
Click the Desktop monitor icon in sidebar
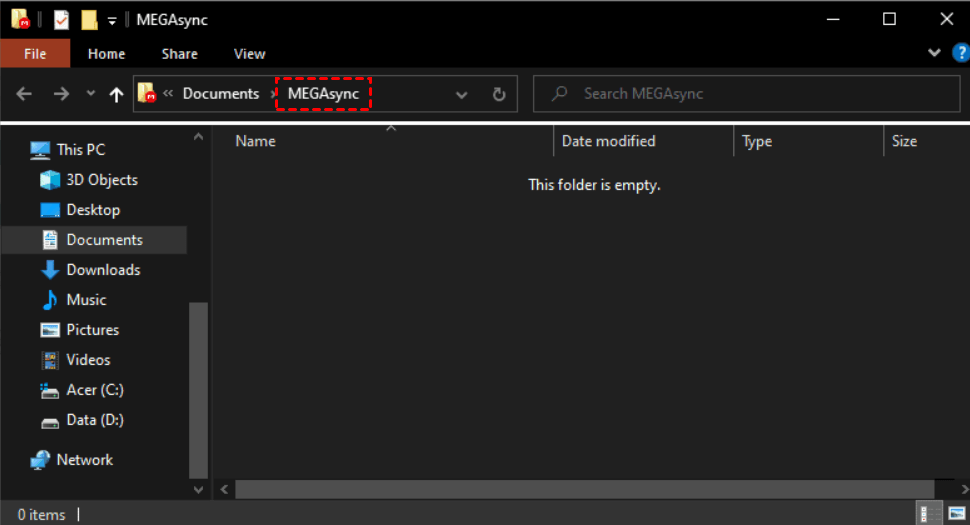[50, 210]
